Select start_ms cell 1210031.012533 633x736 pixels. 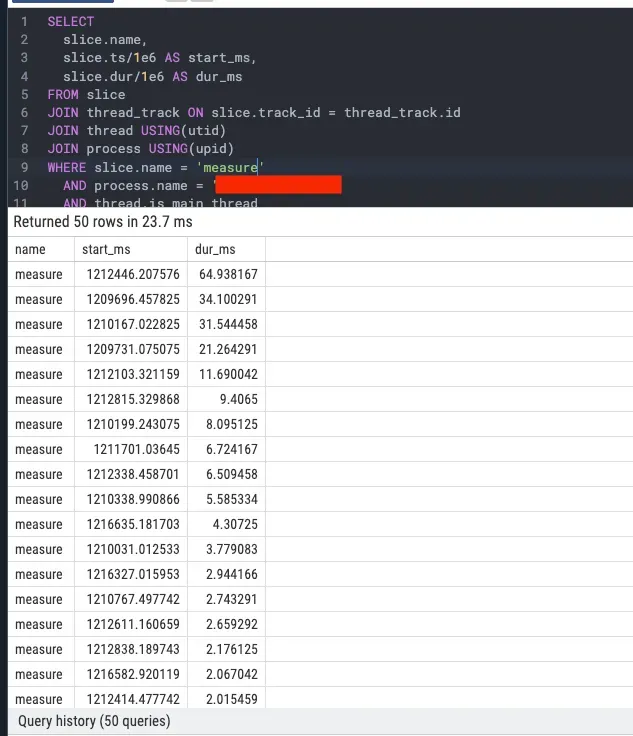[x=133, y=549]
